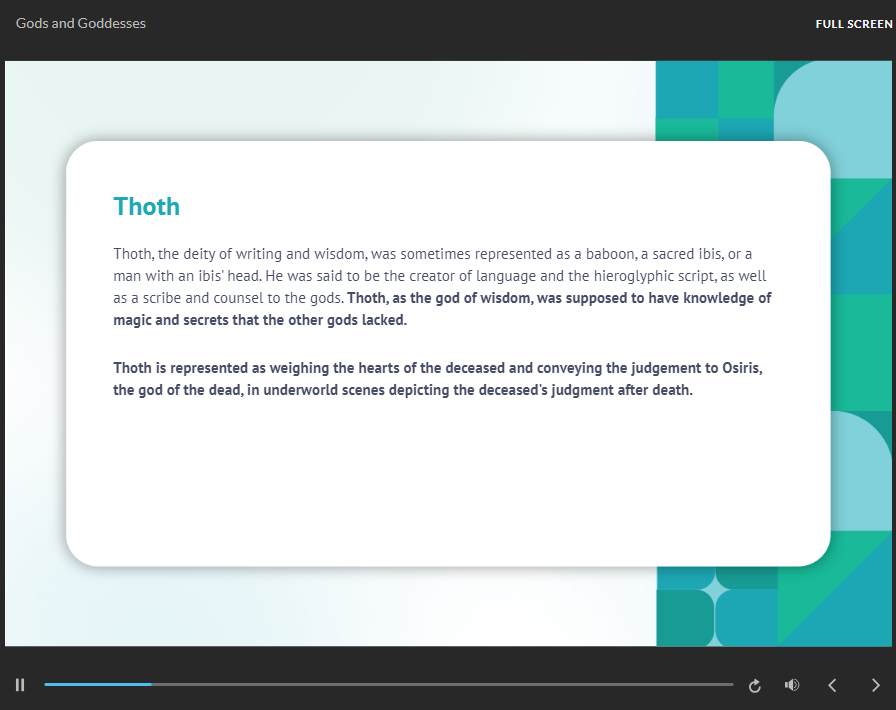Advance to the next slide

click(x=875, y=685)
